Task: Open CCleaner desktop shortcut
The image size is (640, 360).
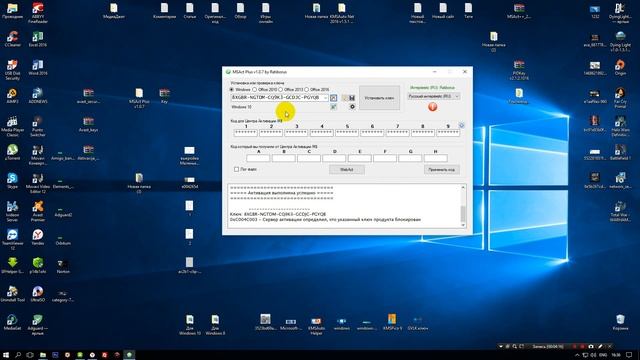Action: (x=12, y=39)
